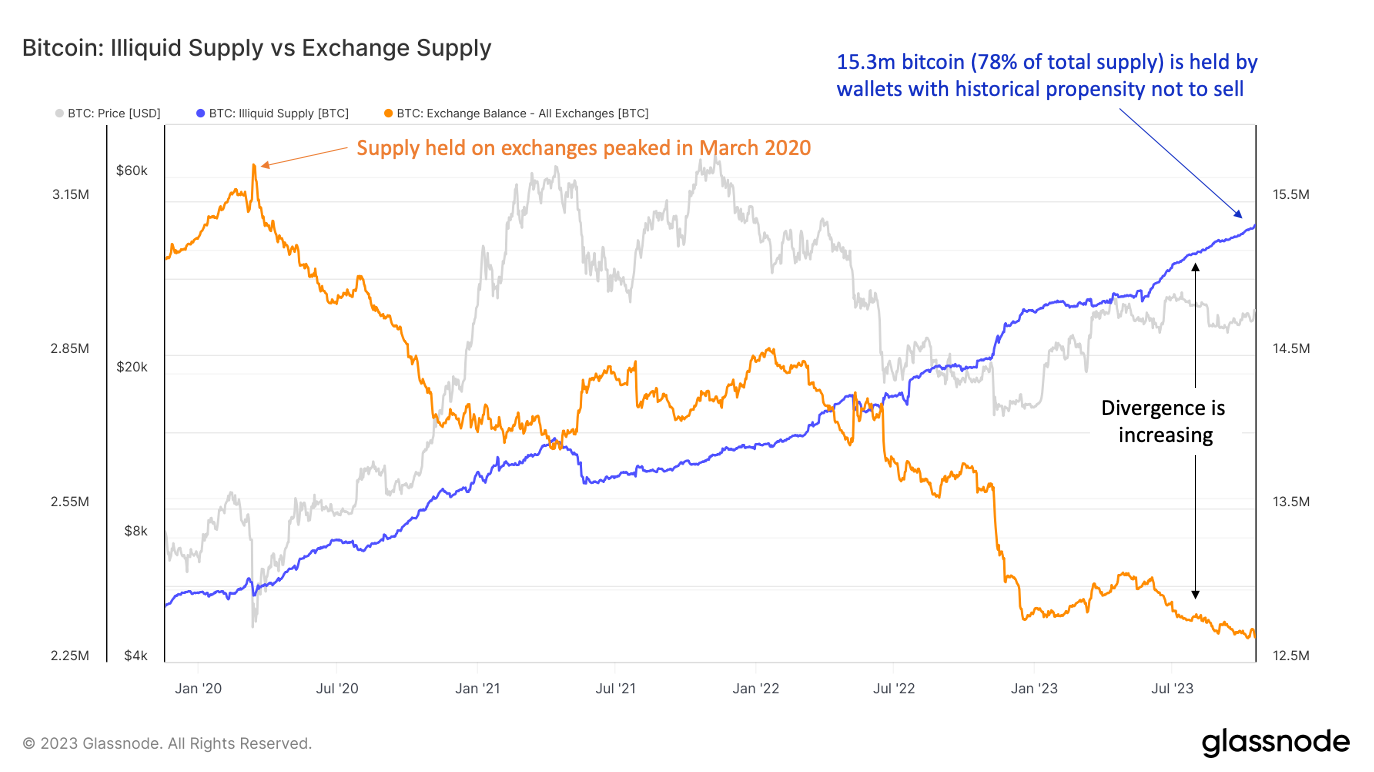Click the blue Illiquid Supply legend dot
Viewport: 1374px width, 772px height.
pos(202,113)
